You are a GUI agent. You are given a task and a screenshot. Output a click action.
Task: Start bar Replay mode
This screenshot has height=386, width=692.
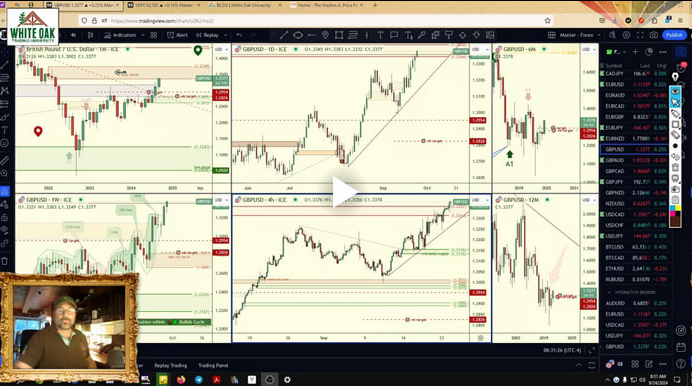tap(207, 35)
